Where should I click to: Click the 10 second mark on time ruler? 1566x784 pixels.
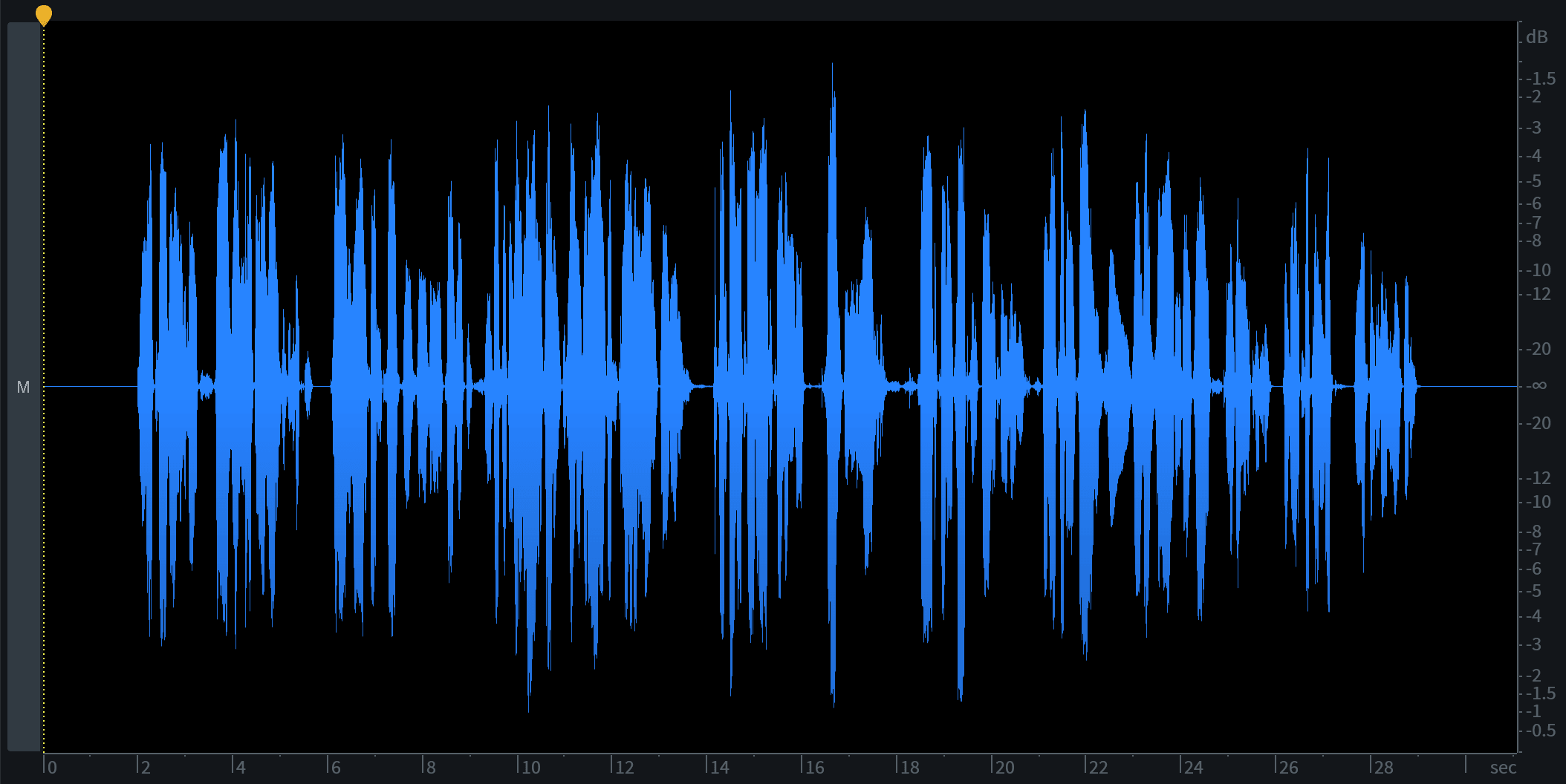531,767
